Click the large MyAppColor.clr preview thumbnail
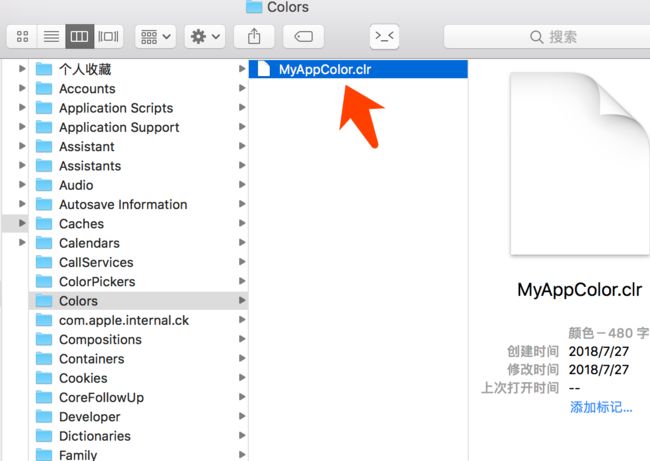Screen dimensions: 650x461 [x=580, y=163]
